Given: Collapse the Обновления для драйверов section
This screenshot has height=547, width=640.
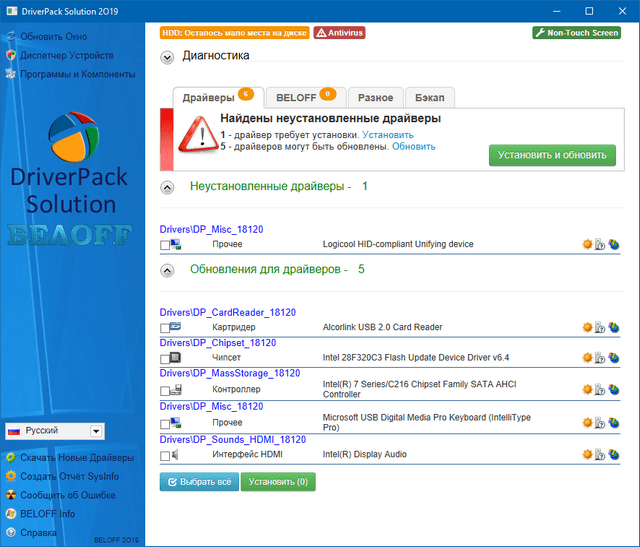Looking at the screenshot, I should click(x=167, y=270).
